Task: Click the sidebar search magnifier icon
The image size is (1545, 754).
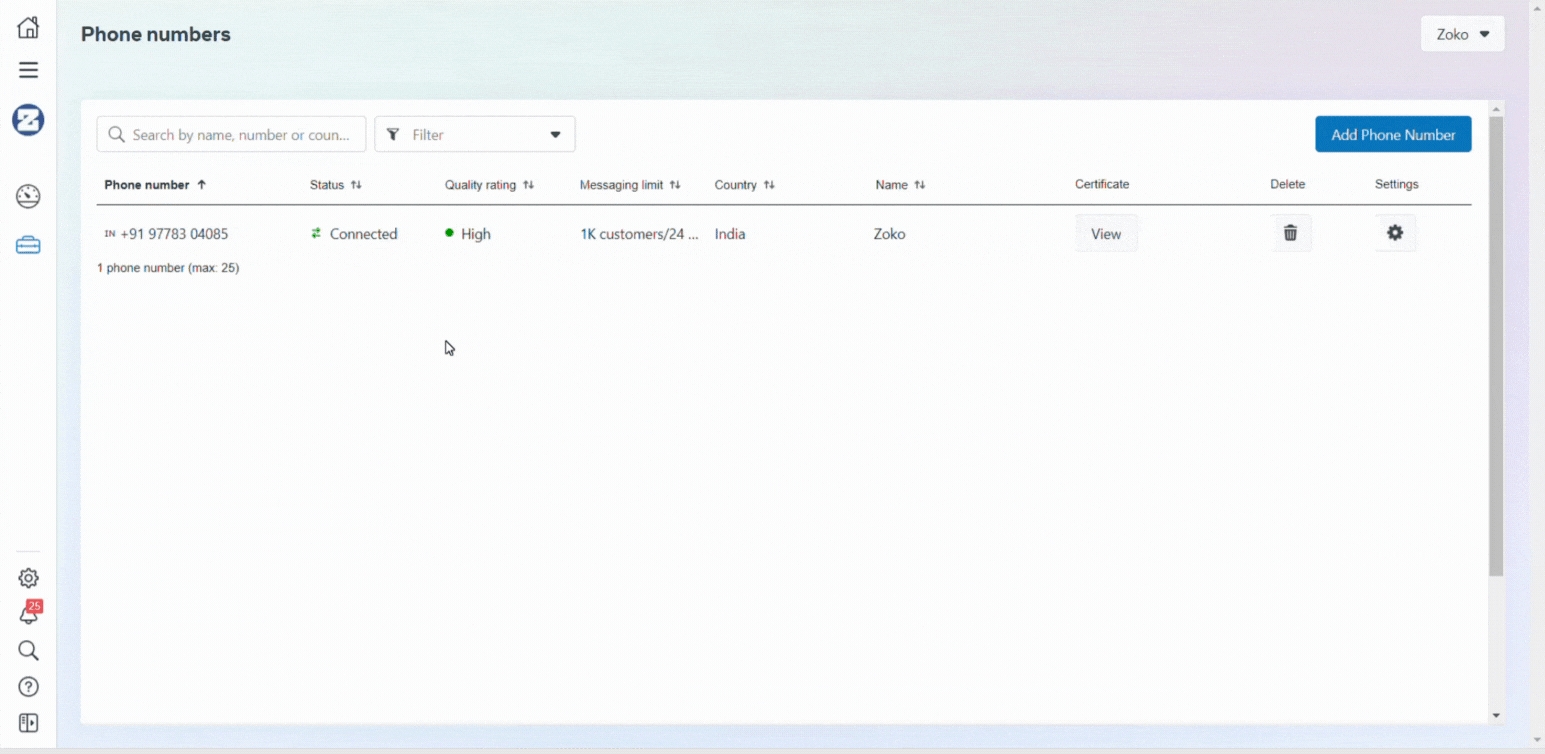Action: tap(28, 651)
